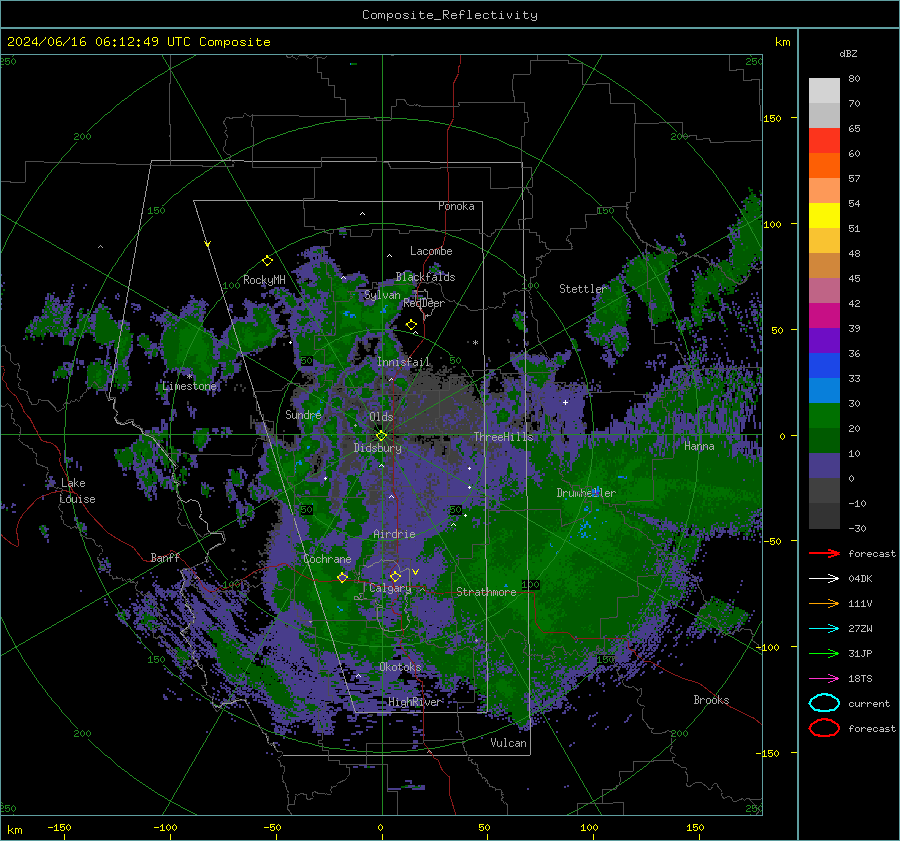Image resolution: width=900 pixels, height=841 pixels.
Task: Click the Sundre town label
Action: click(x=303, y=414)
